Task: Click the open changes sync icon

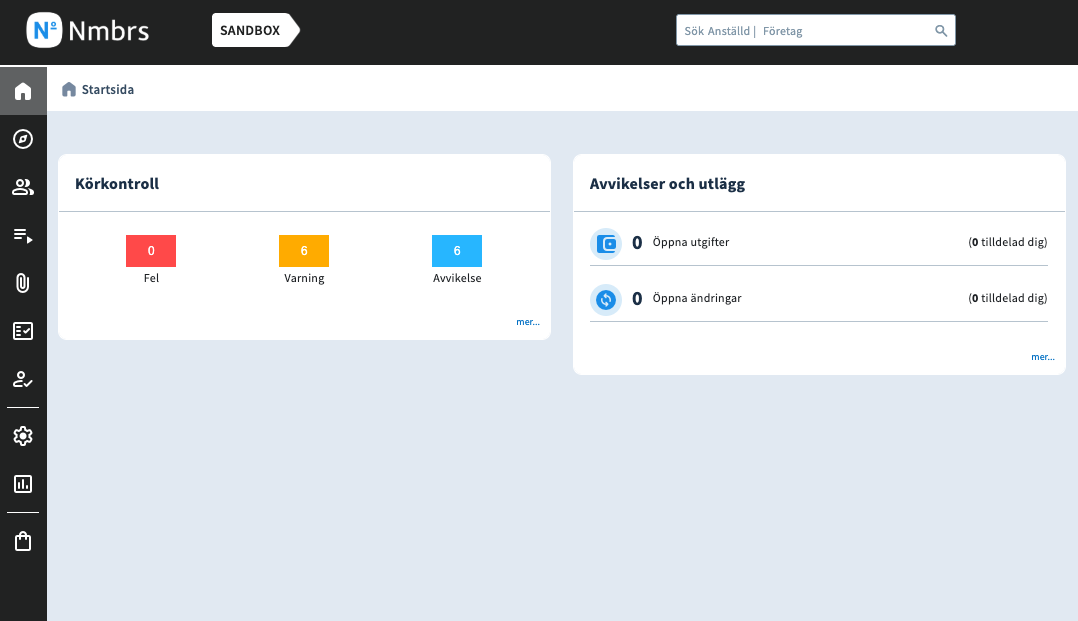Action: (606, 299)
